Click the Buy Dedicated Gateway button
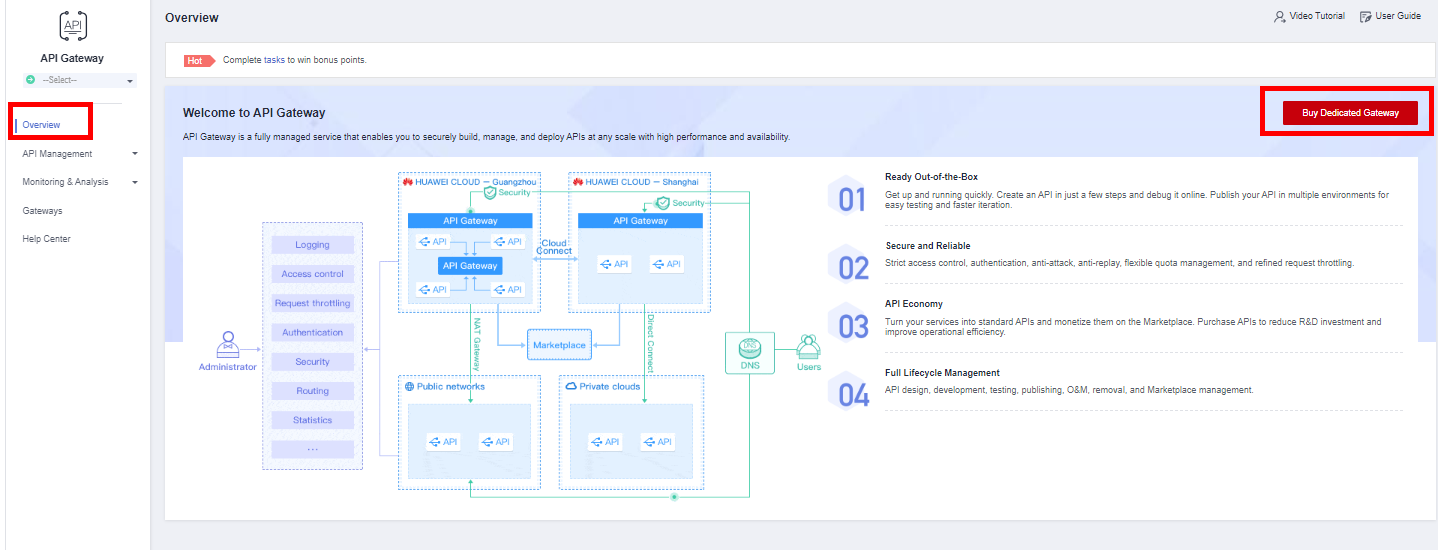The width and height of the screenshot is (1438, 550). [1349, 113]
